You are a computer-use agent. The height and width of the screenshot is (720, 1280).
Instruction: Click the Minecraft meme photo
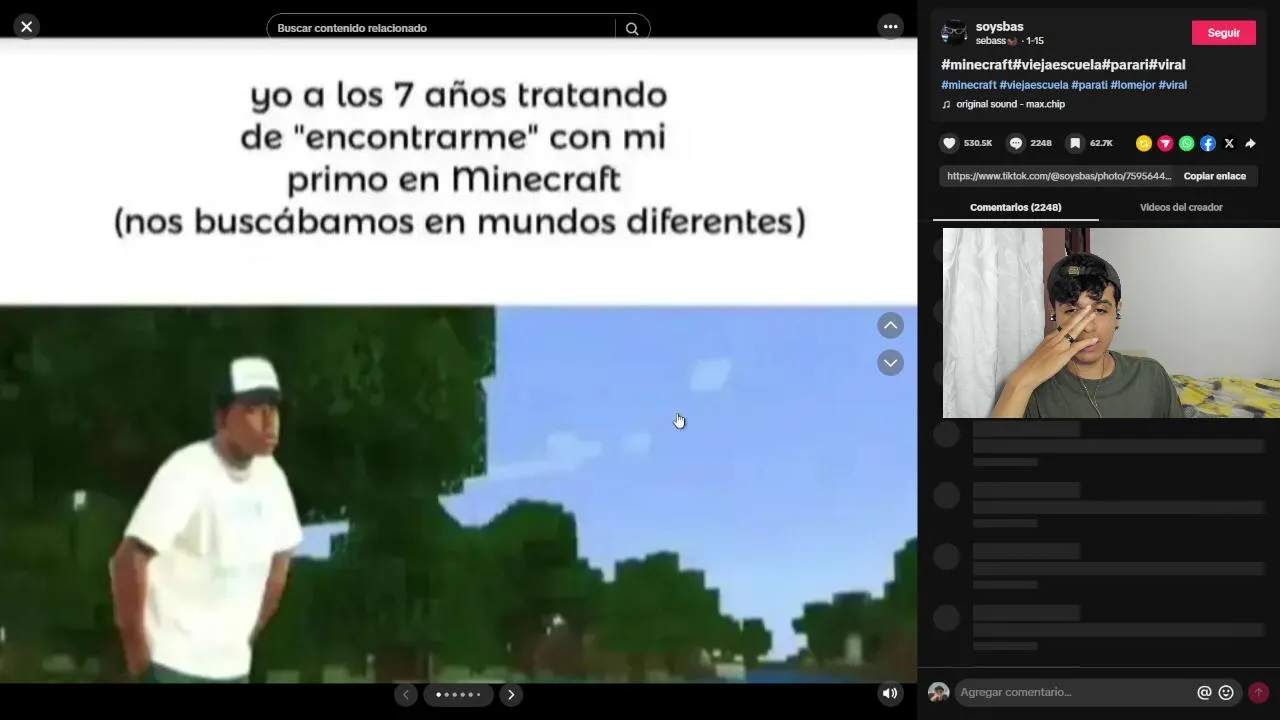(458, 361)
